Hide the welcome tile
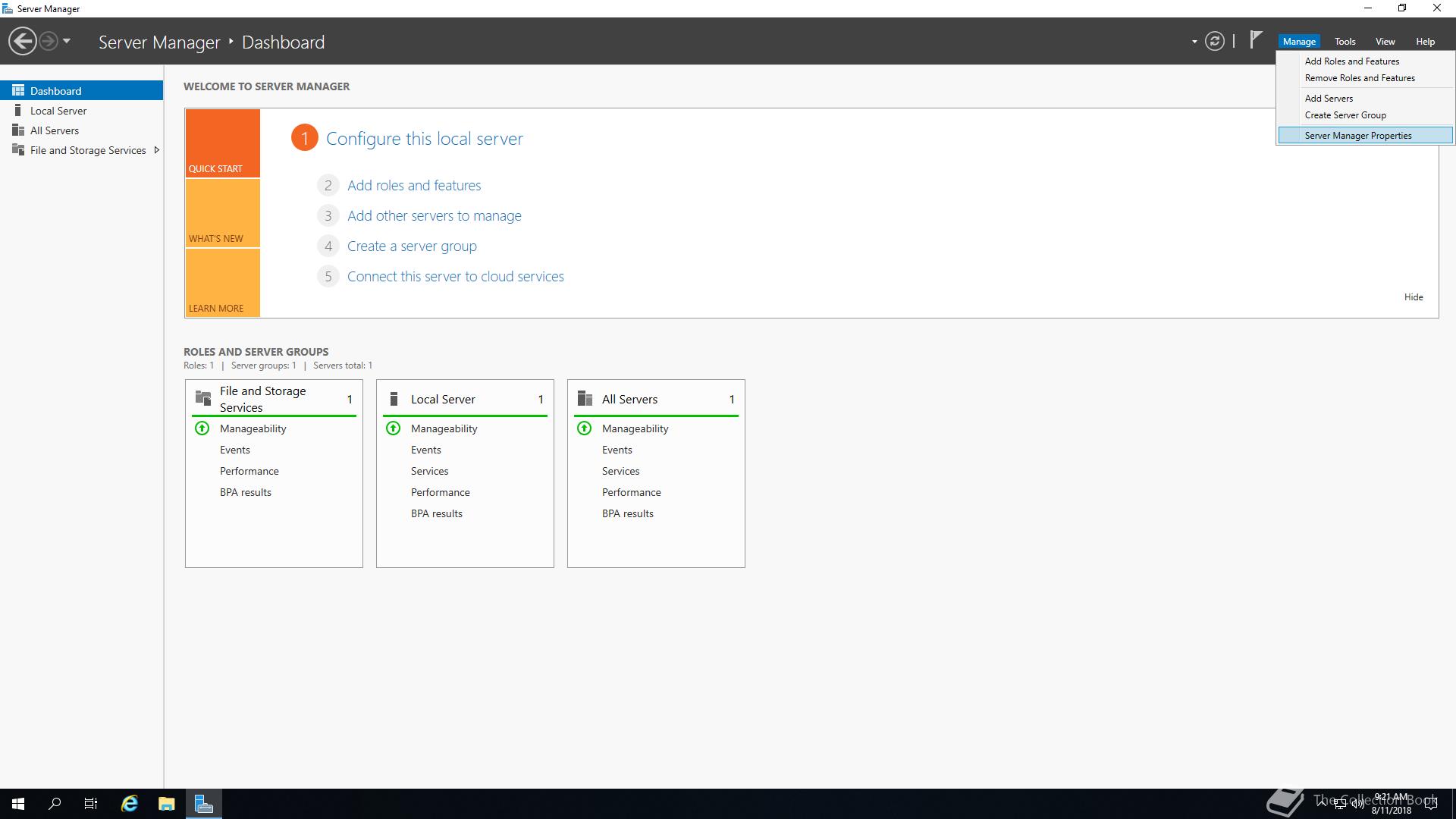1456x819 pixels. pyautogui.click(x=1414, y=297)
